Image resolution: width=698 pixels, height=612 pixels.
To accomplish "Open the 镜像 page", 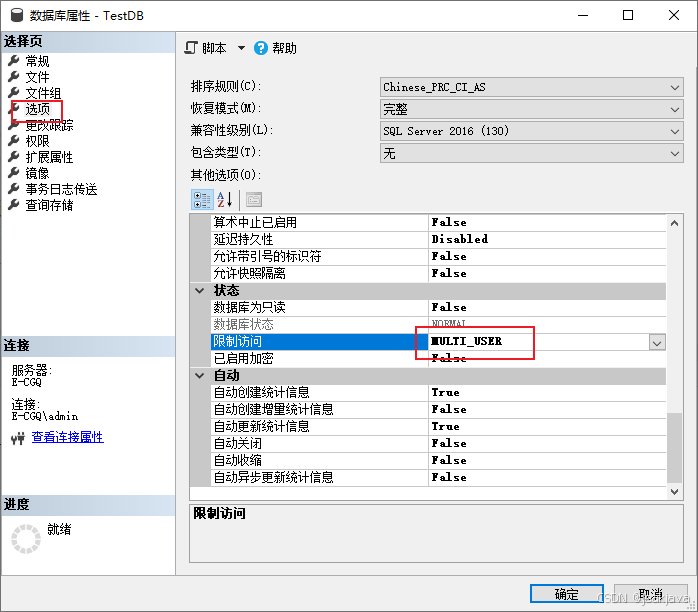I will coord(37,173).
